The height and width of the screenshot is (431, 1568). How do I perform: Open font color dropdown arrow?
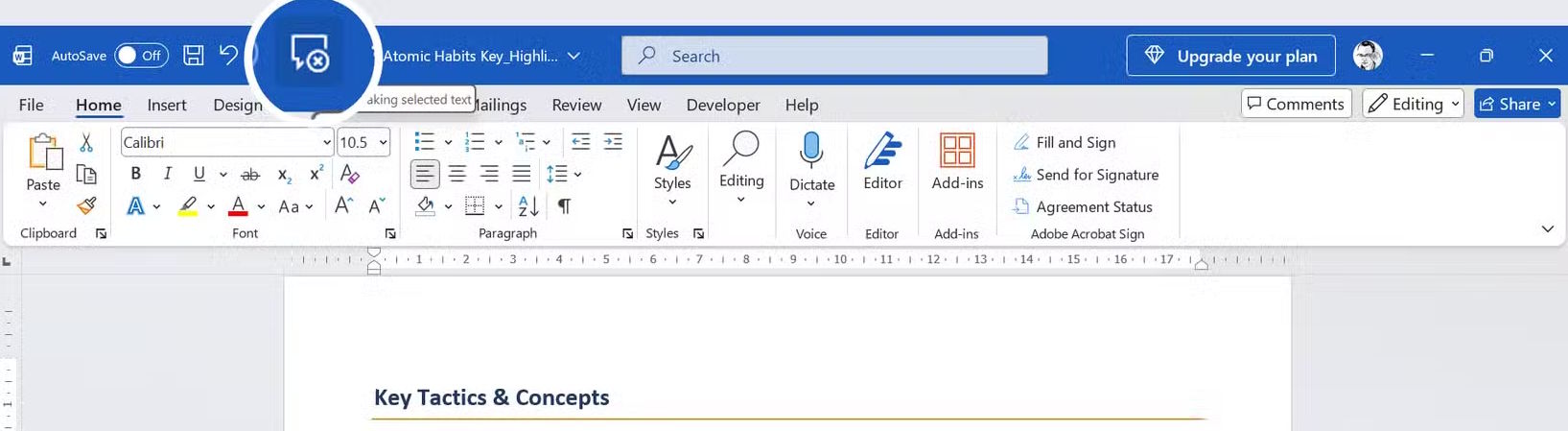[x=261, y=206]
